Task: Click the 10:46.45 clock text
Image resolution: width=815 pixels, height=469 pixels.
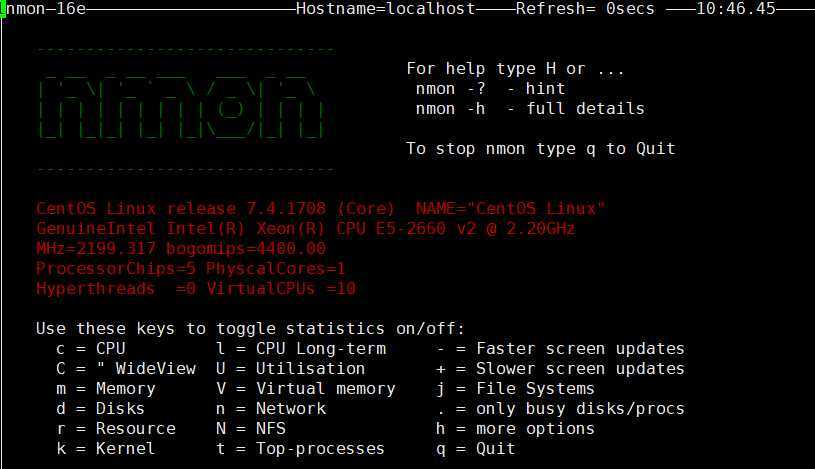Action: click(x=735, y=9)
